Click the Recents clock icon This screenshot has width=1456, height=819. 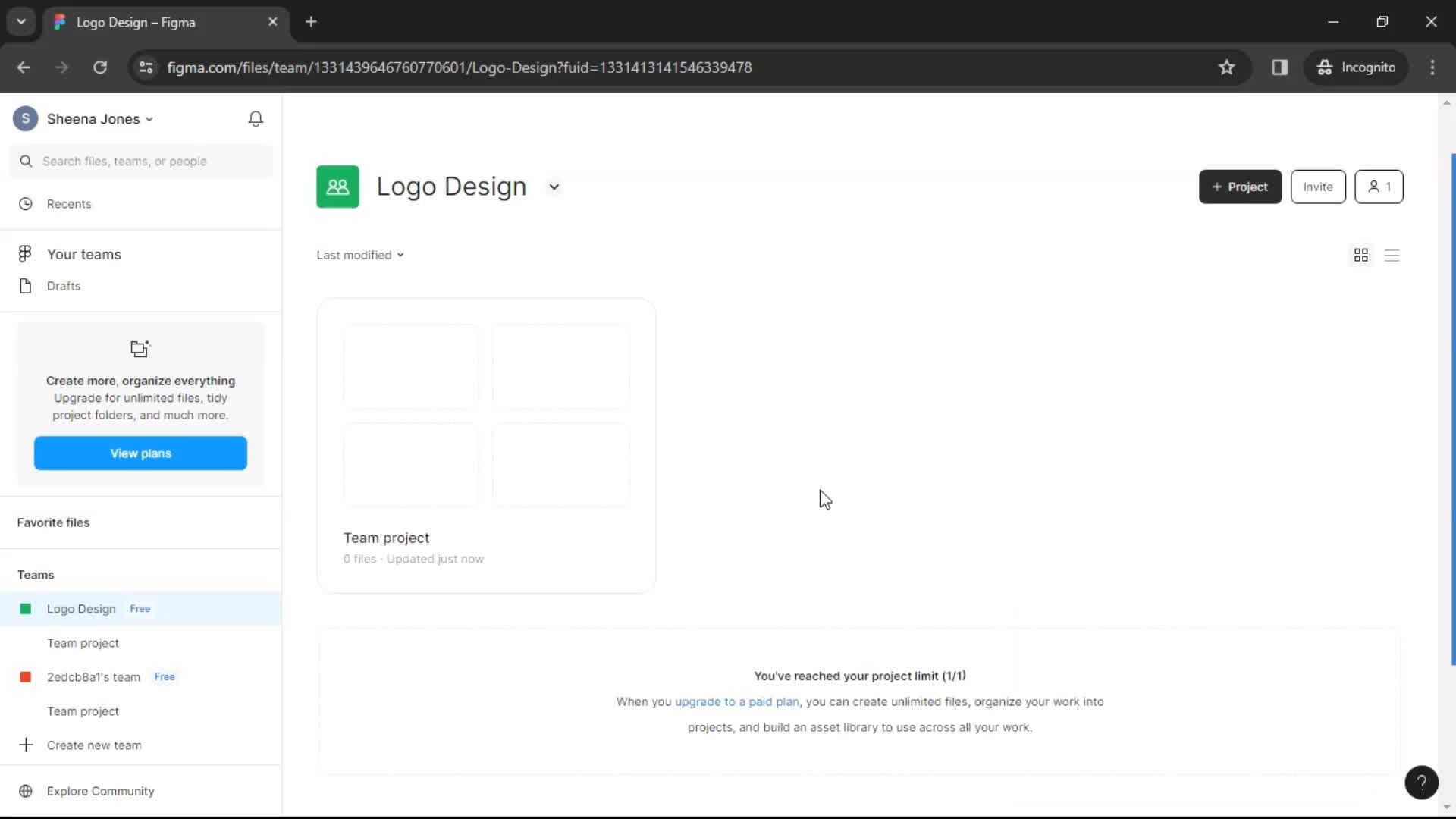[26, 204]
